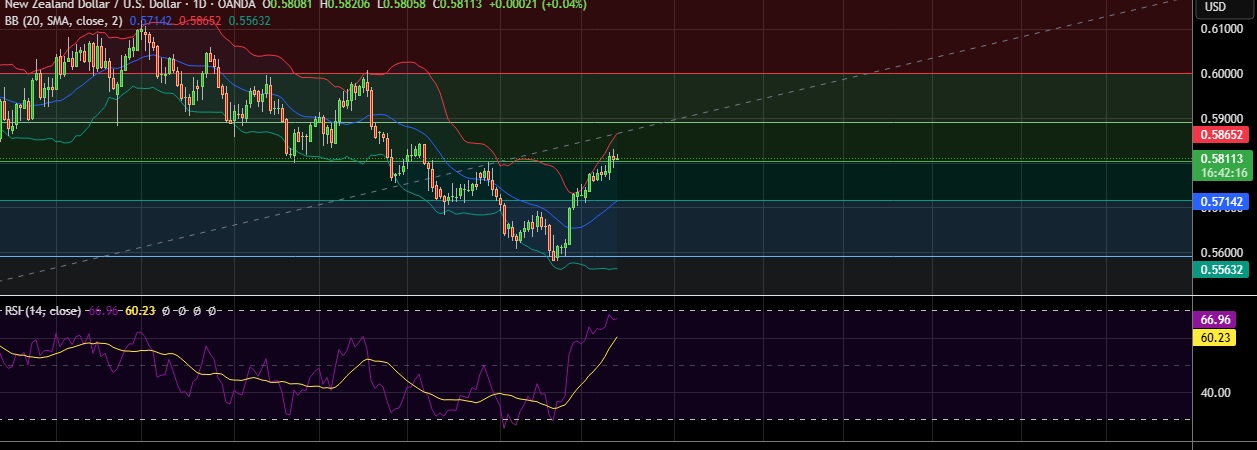Click the 0.56000 price axis tick
Screen dimensions: 1257x450
[1222, 254]
